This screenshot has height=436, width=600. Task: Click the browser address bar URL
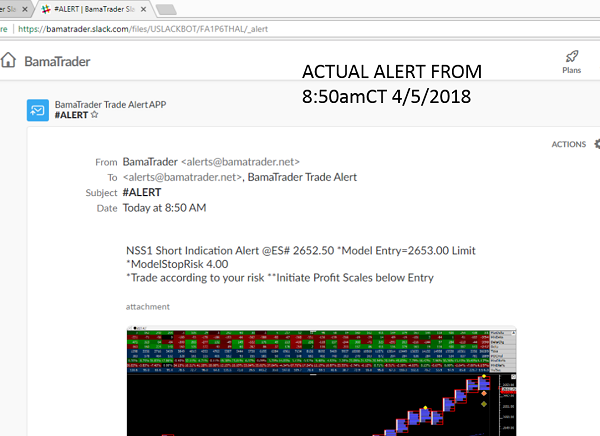point(143,29)
